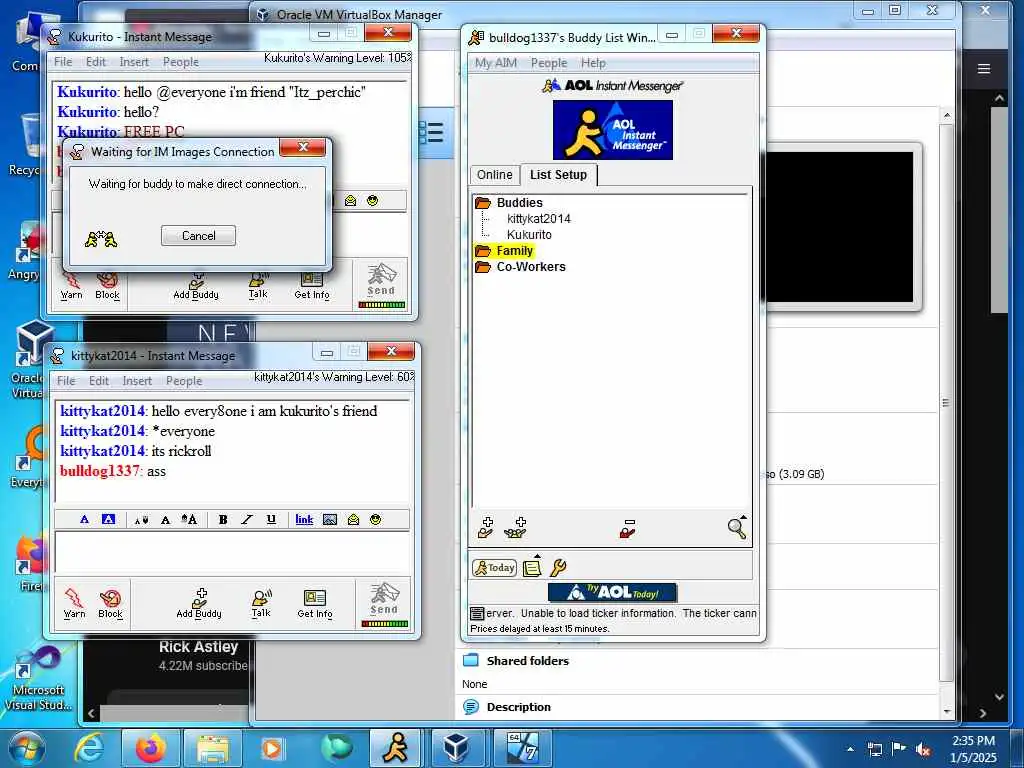The height and width of the screenshot is (768, 1024).
Task: Click Shared folders heading in VirtualBox
Action: click(528, 661)
